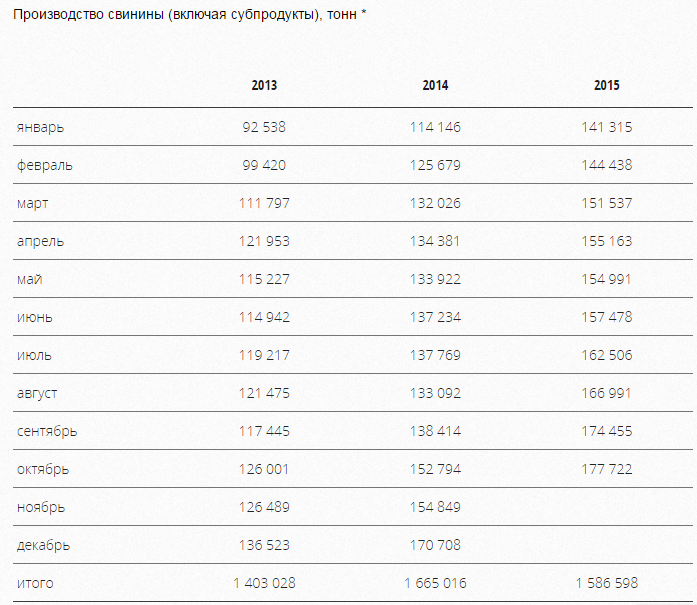
Task: Click the март row label
Action: tap(33, 203)
